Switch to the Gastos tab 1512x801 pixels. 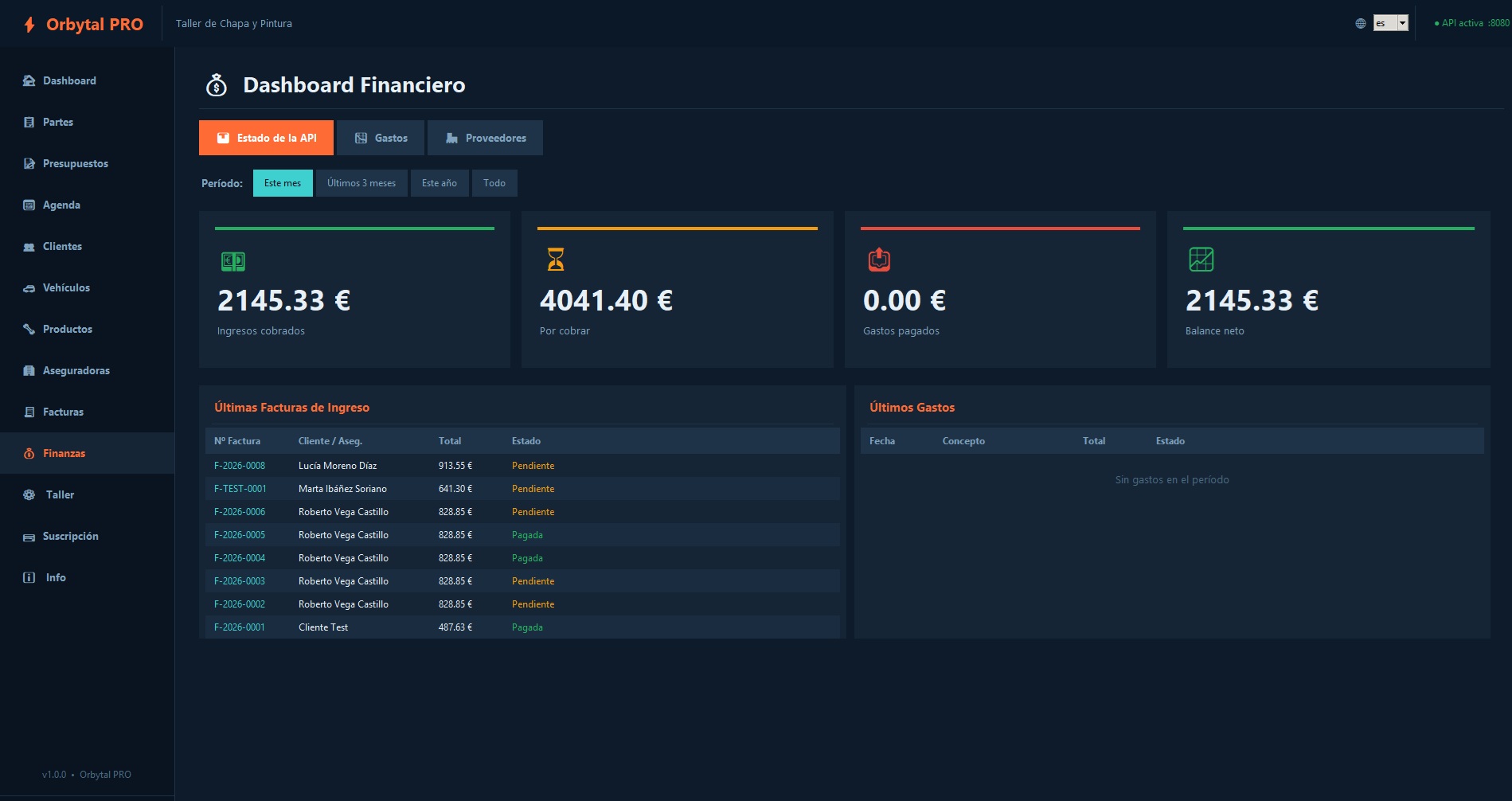click(x=381, y=138)
